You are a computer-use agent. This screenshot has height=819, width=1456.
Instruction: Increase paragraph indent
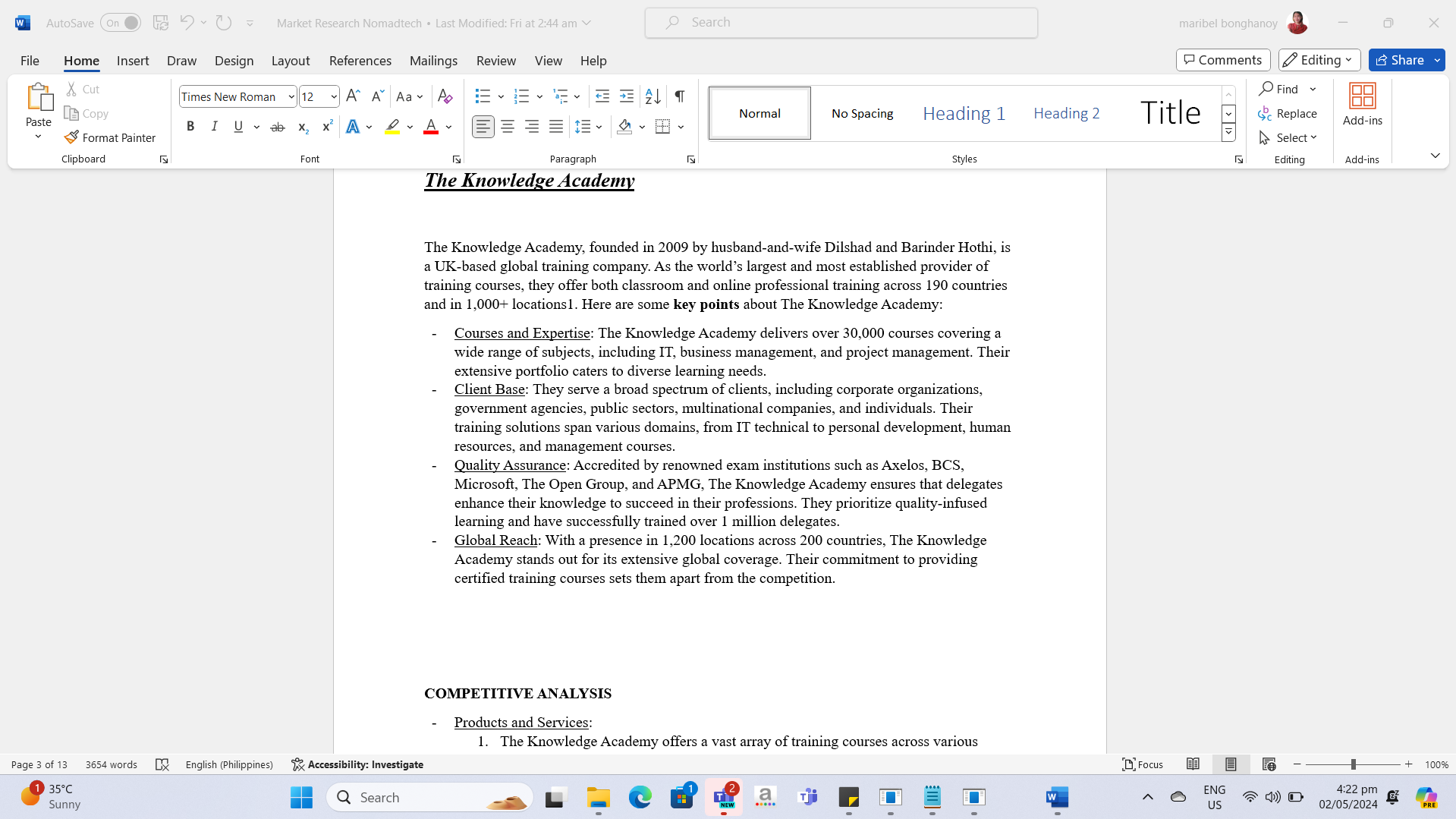[x=627, y=96]
